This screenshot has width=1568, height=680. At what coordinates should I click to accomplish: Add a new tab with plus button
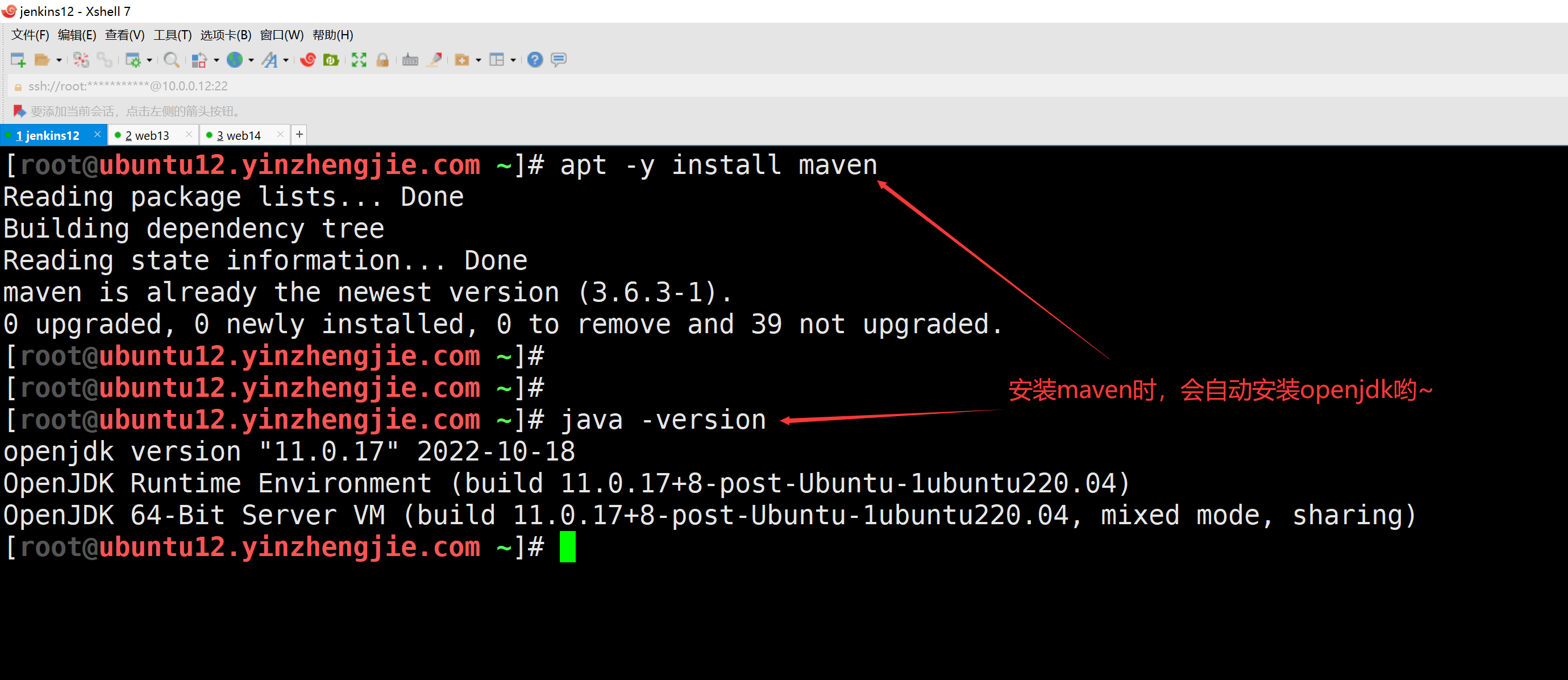(x=300, y=135)
